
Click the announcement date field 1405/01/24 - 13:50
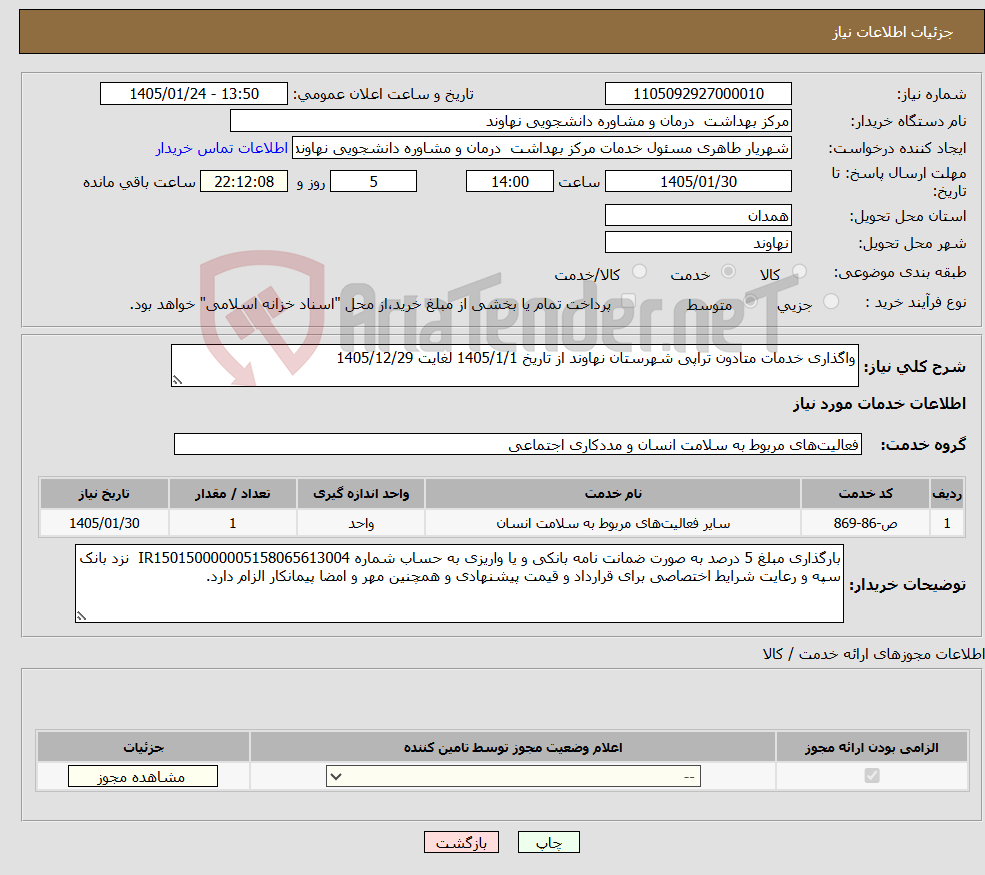tap(193, 94)
